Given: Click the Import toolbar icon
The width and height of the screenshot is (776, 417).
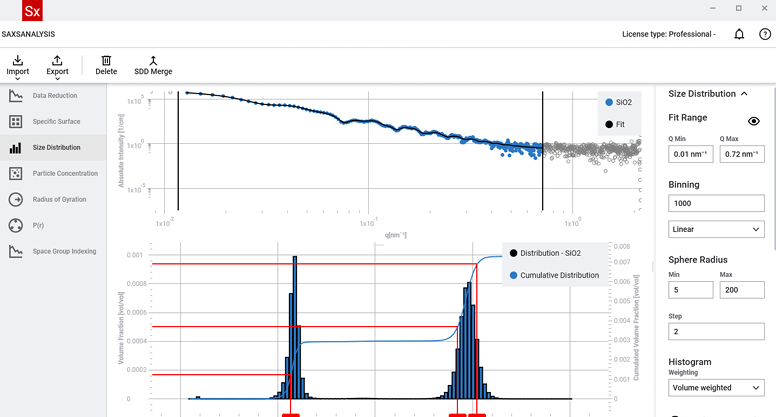Looking at the screenshot, I should pyautogui.click(x=18, y=61).
